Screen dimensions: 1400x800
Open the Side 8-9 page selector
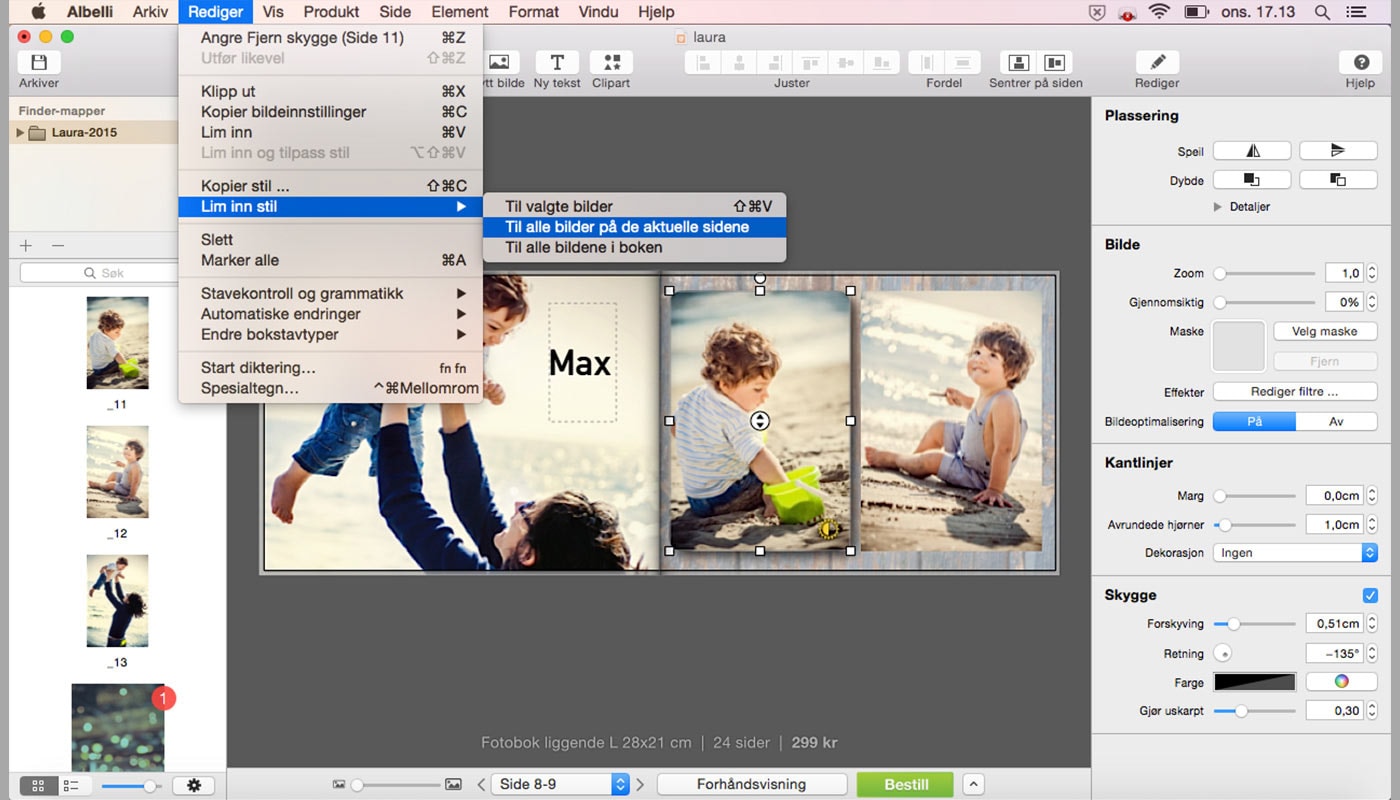pos(559,784)
